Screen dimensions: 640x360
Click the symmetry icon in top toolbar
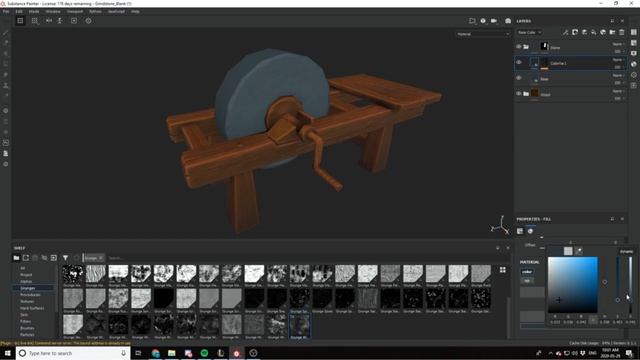49,21
